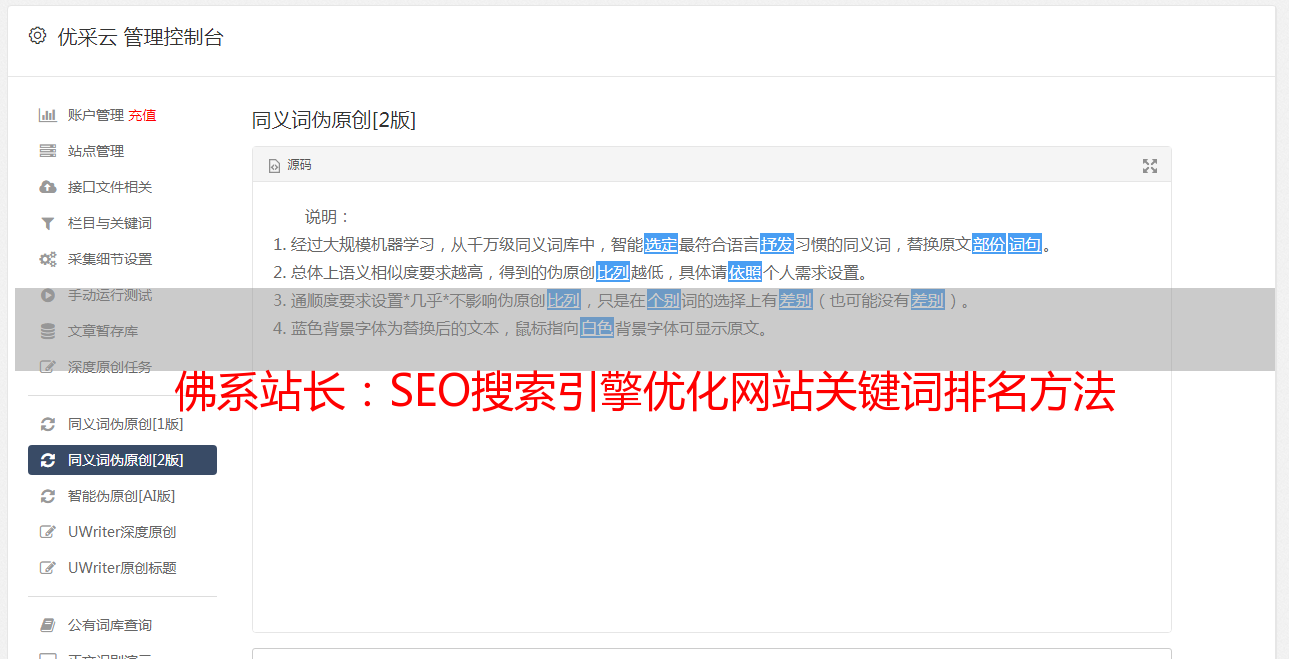Image resolution: width=1289 pixels, height=659 pixels.
Task: Toggle the editor fullscreen expand icon
Action: pyautogui.click(x=1150, y=166)
